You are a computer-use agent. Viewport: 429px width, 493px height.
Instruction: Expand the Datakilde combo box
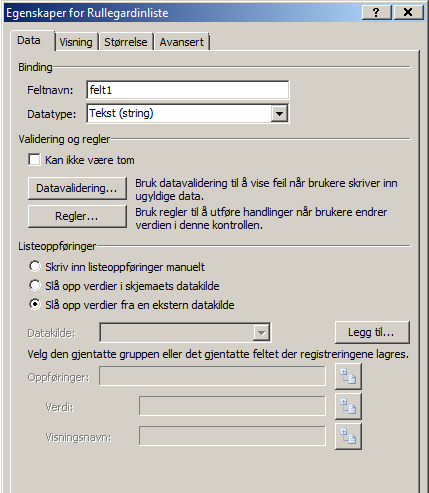tap(261, 333)
